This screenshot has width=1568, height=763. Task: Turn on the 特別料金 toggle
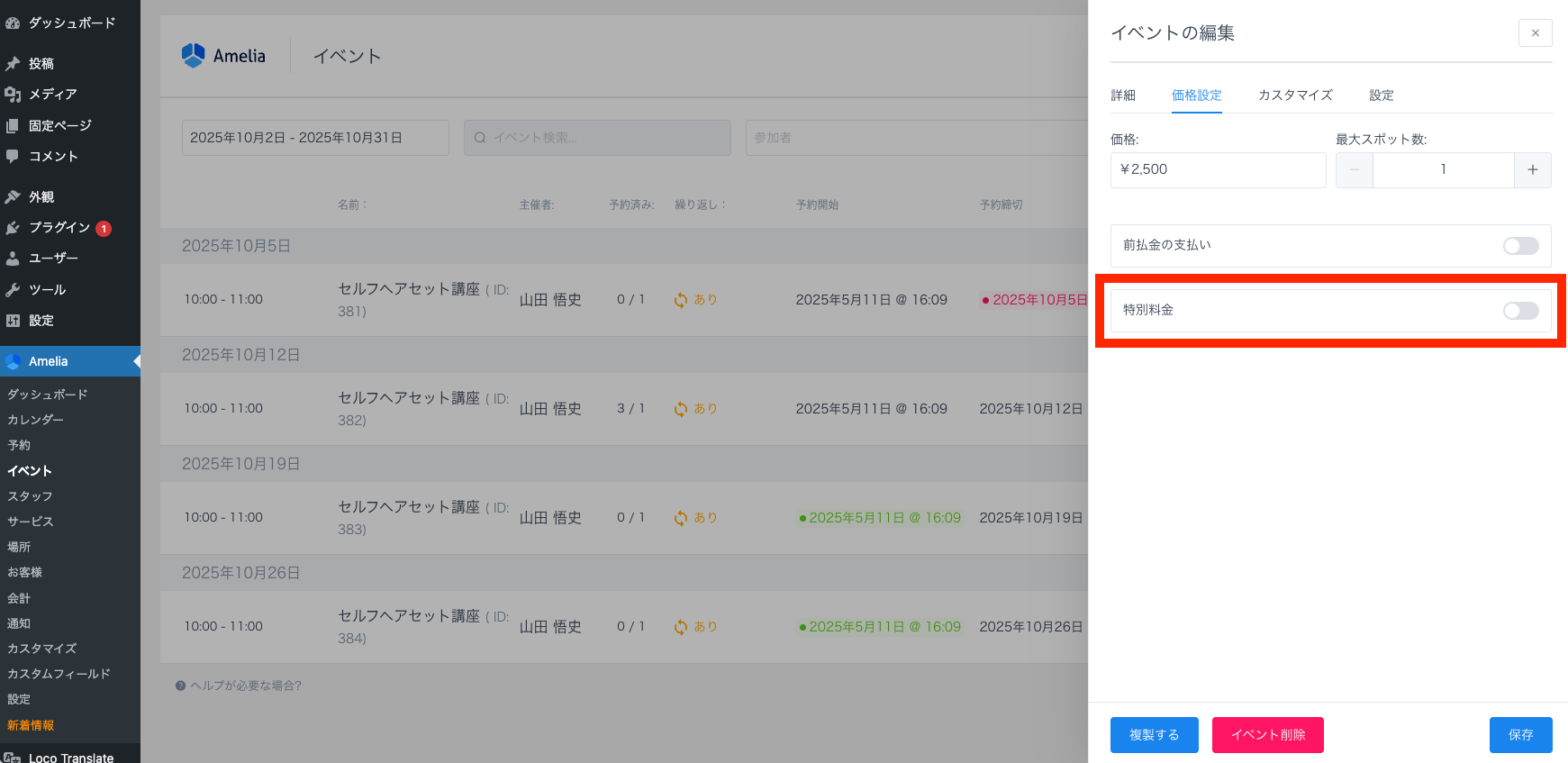[x=1520, y=311]
